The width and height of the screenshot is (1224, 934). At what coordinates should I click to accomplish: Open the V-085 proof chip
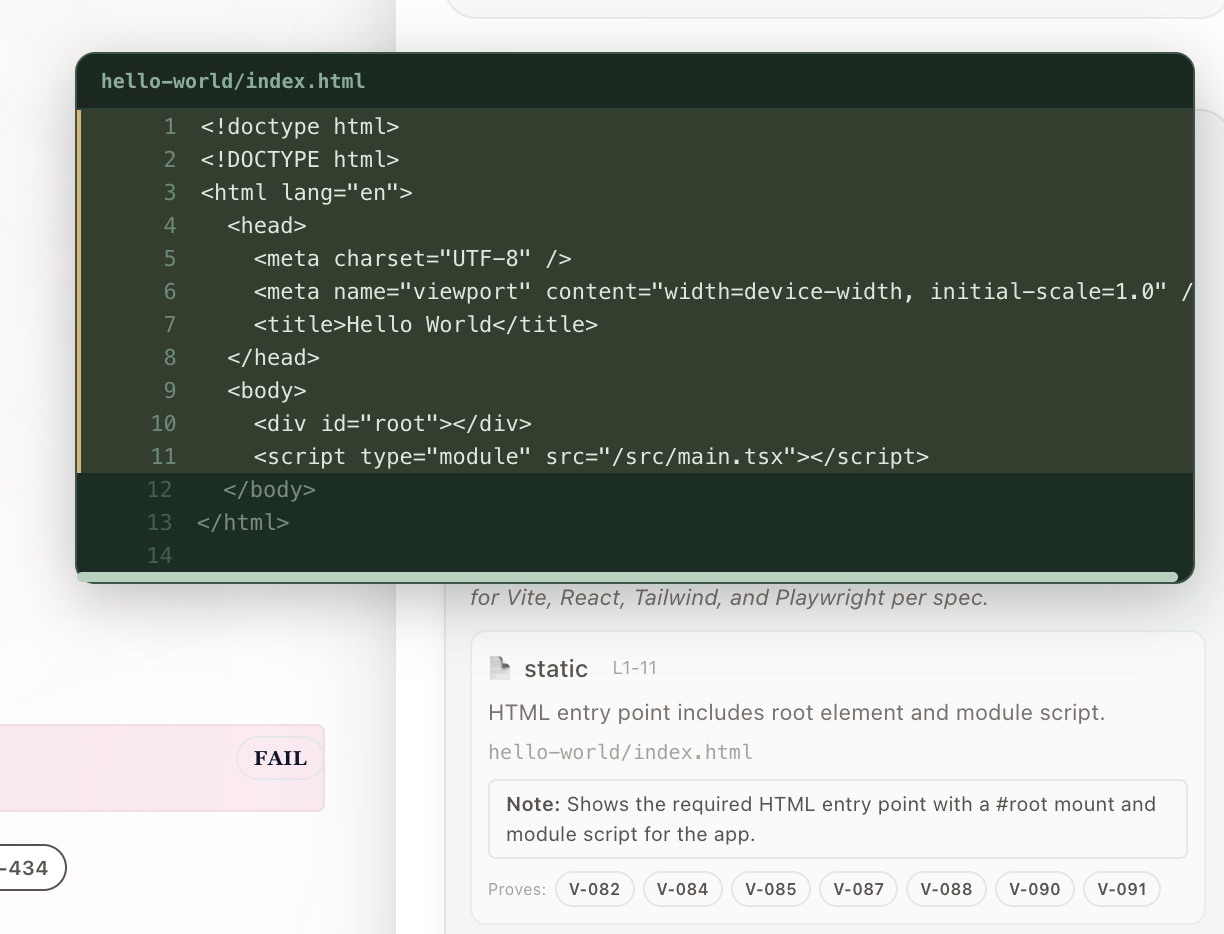click(x=771, y=889)
